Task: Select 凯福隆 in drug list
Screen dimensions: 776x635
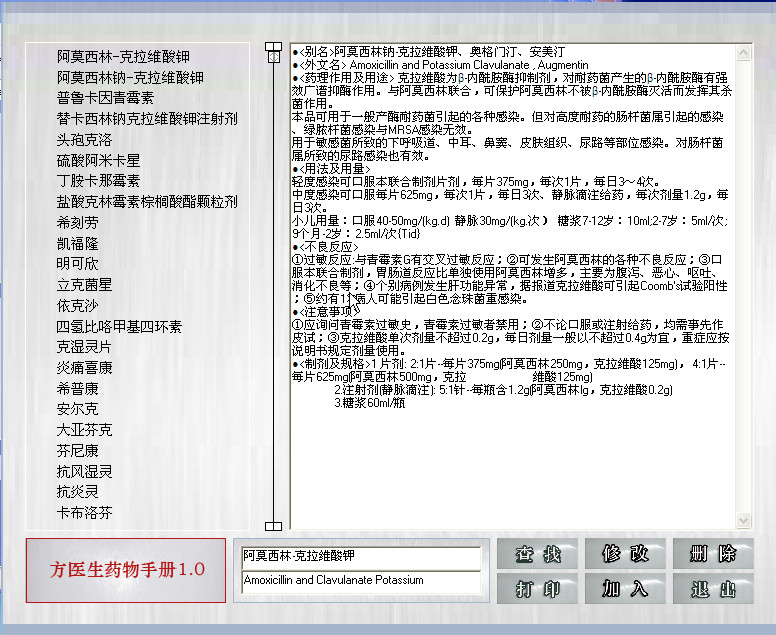Action: [77, 244]
